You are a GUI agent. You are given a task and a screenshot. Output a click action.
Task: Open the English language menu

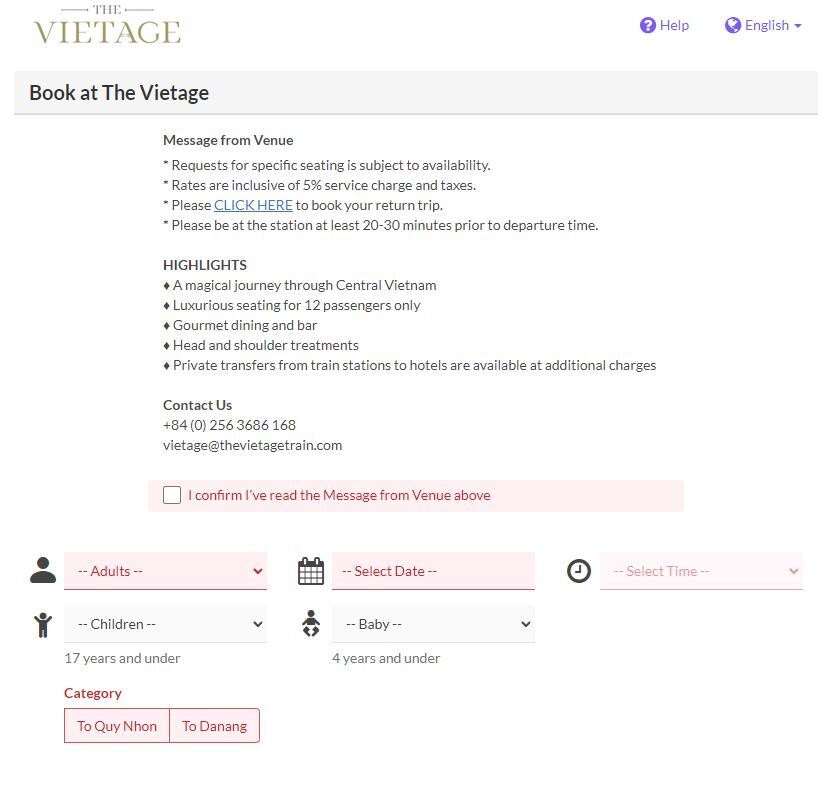(773, 25)
